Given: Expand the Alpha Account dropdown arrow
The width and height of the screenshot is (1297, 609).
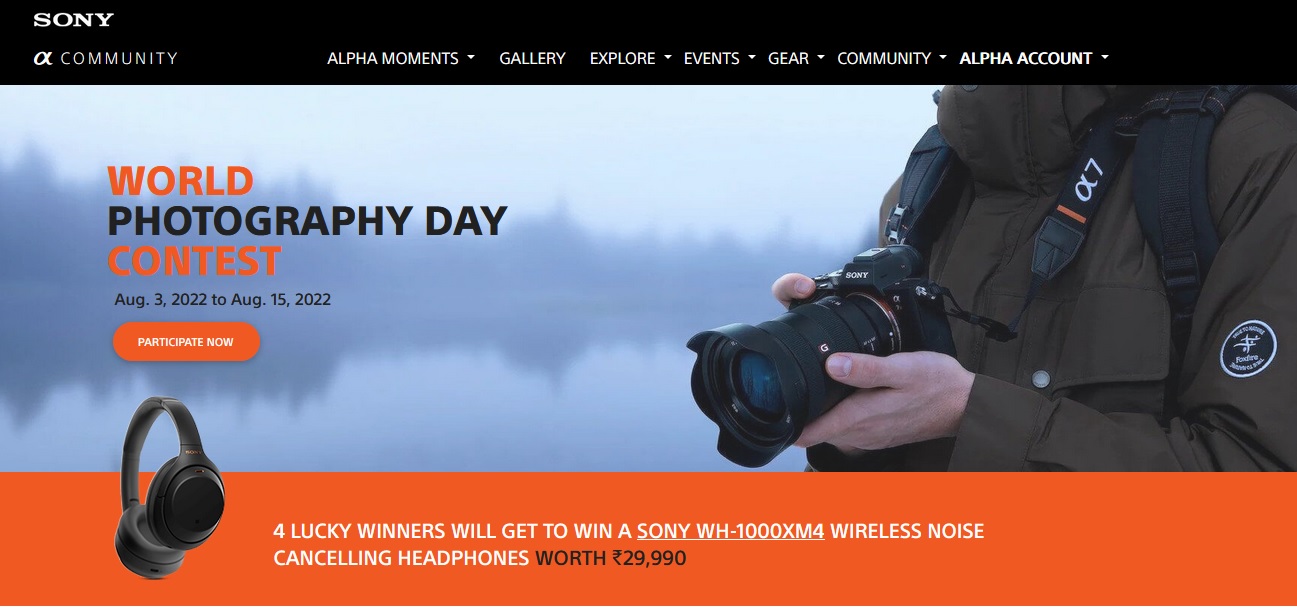Looking at the screenshot, I should [1105, 58].
